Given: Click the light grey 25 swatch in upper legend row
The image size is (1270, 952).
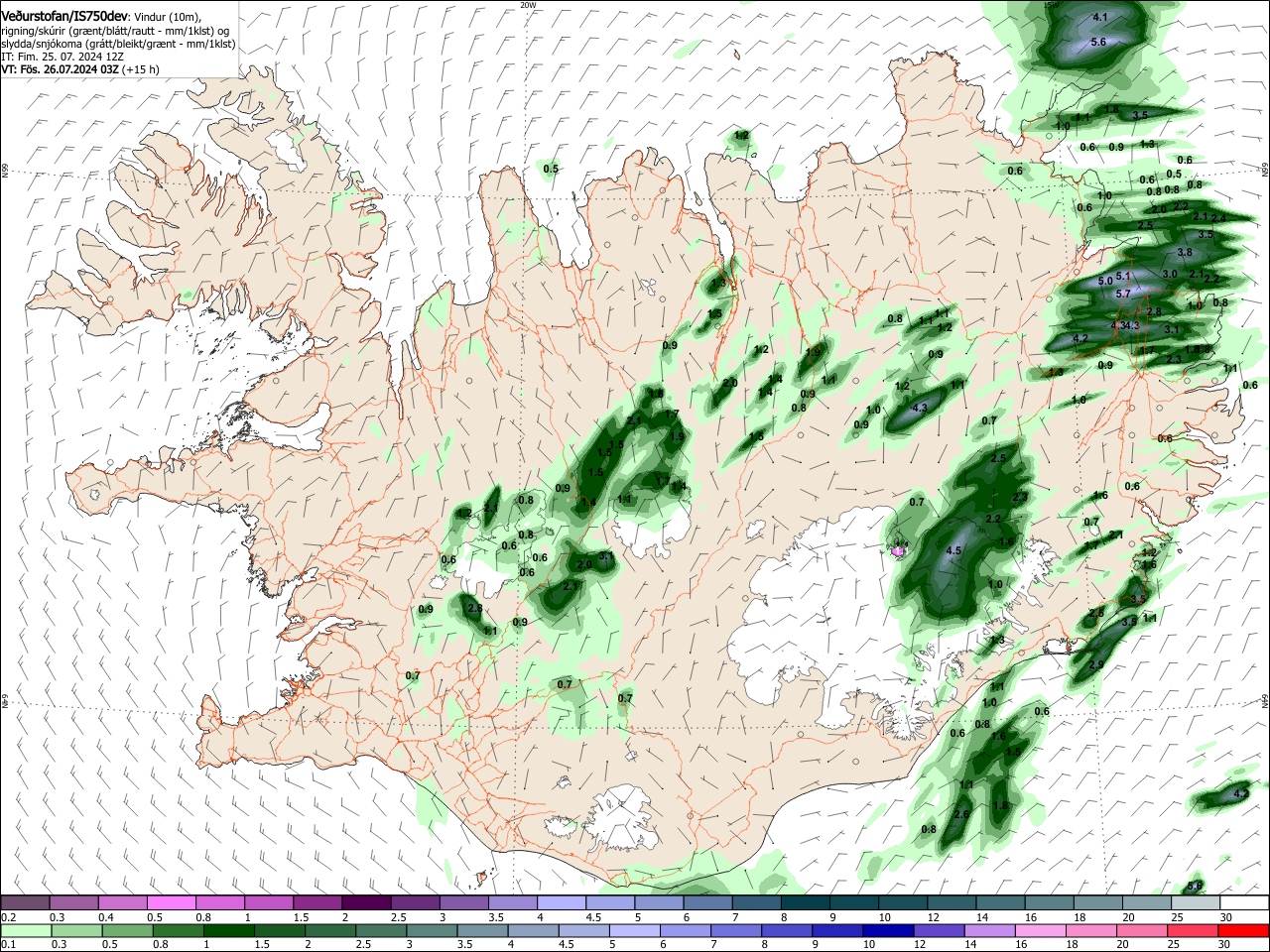Looking at the screenshot, I should (1195, 903).
